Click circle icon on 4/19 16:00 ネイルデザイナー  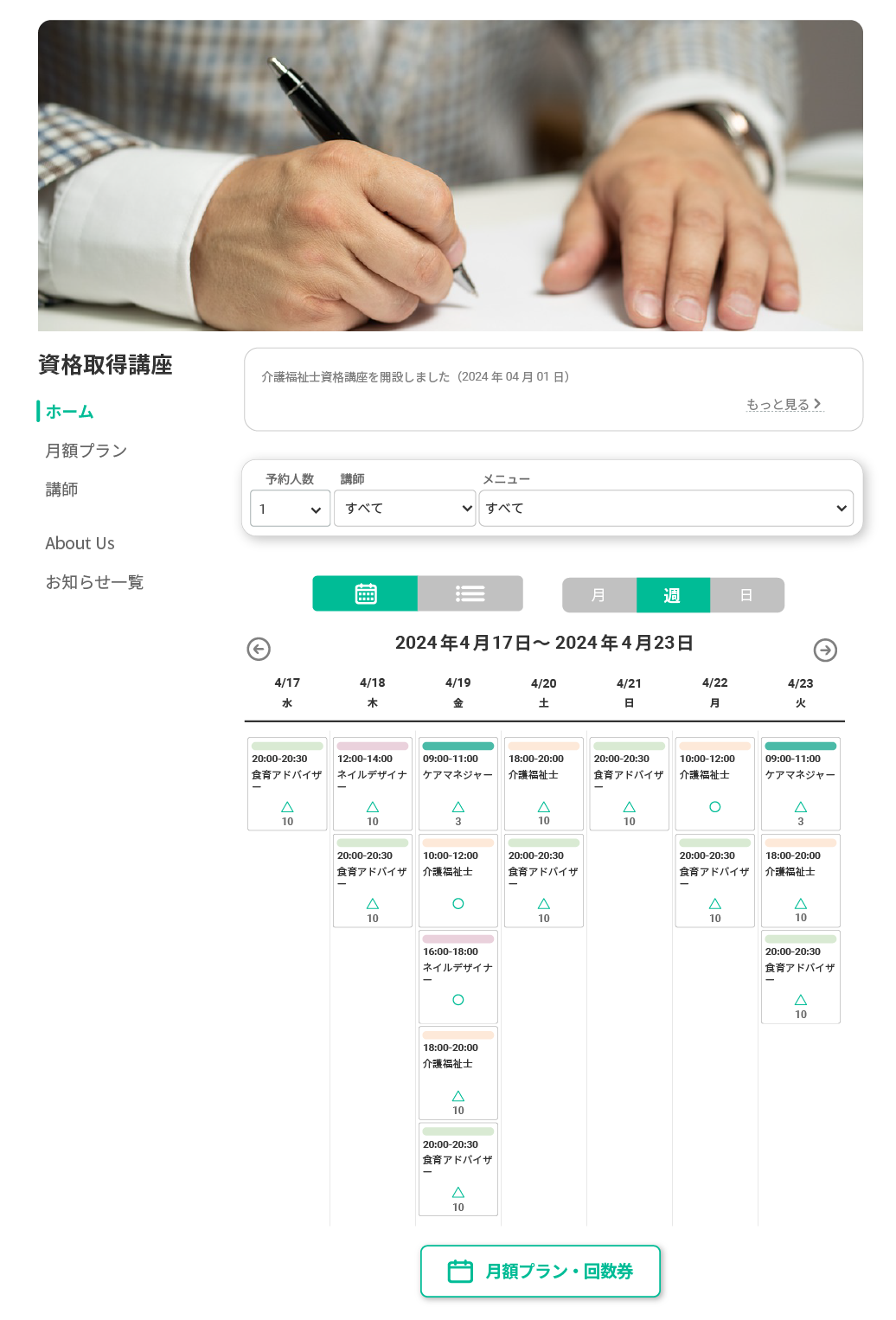coord(458,1000)
